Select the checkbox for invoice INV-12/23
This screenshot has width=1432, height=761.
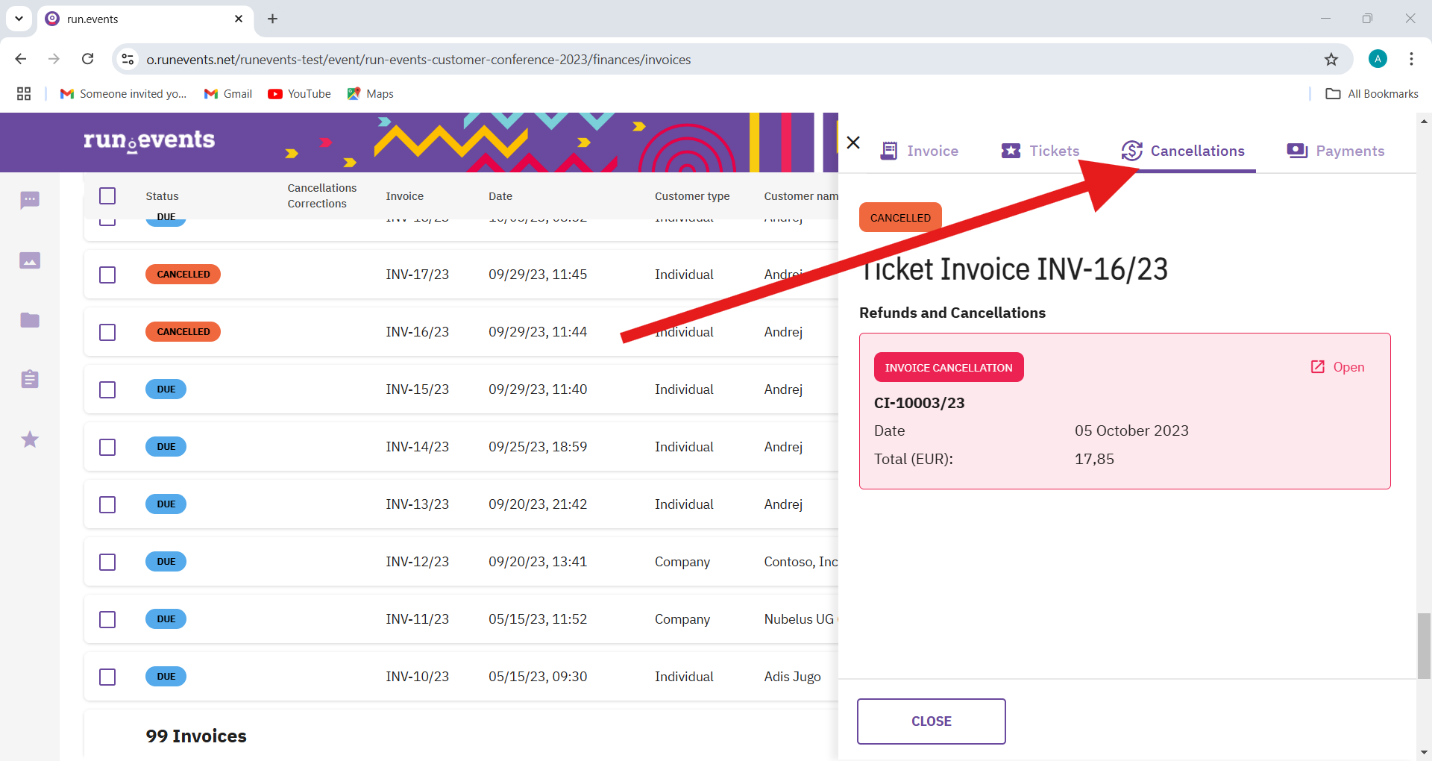[108, 562]
